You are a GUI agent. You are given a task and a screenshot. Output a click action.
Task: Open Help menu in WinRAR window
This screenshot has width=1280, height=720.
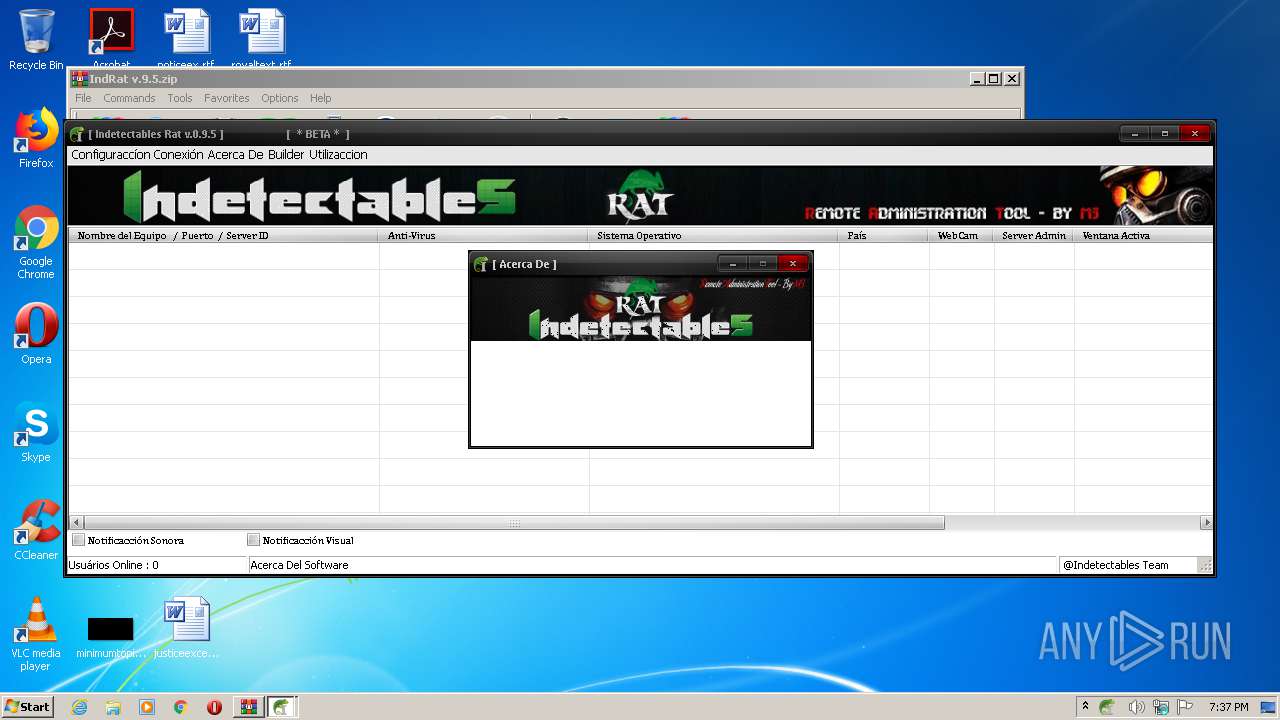[320, 98]
